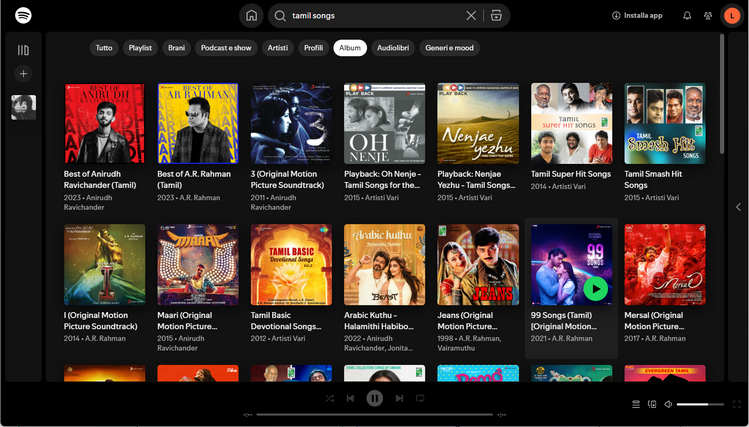Click the playback progress bar
This screenshot has width=749, height=427.
(374, 415)
